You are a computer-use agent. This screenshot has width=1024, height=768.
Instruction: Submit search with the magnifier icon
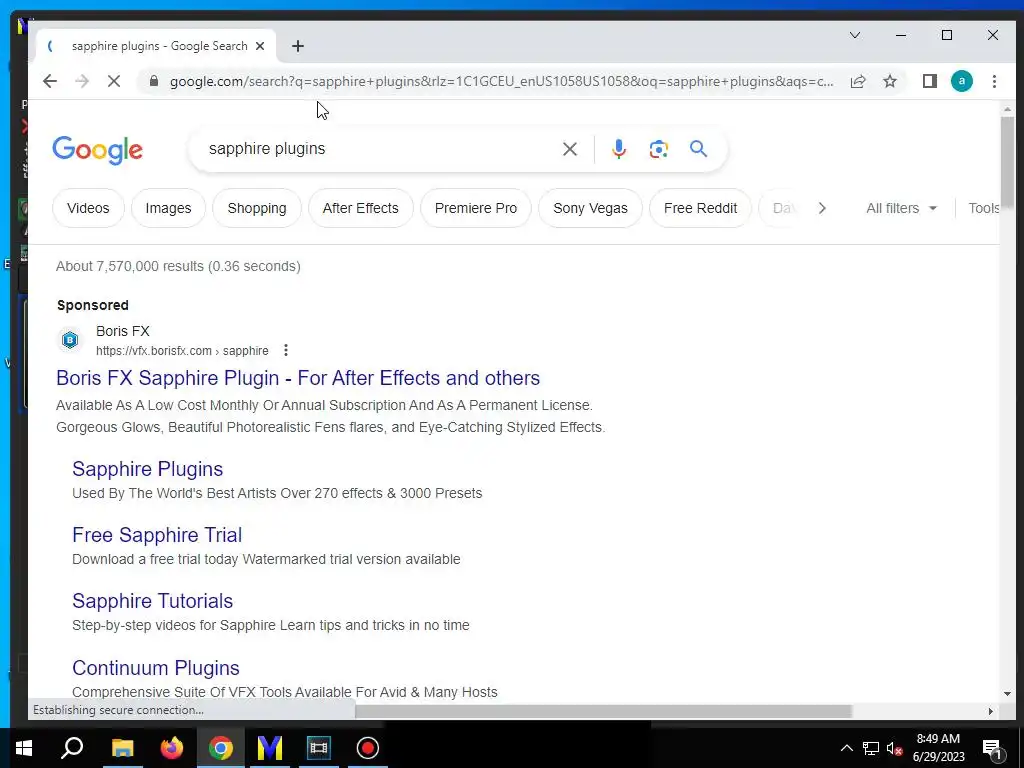[698, 149]
